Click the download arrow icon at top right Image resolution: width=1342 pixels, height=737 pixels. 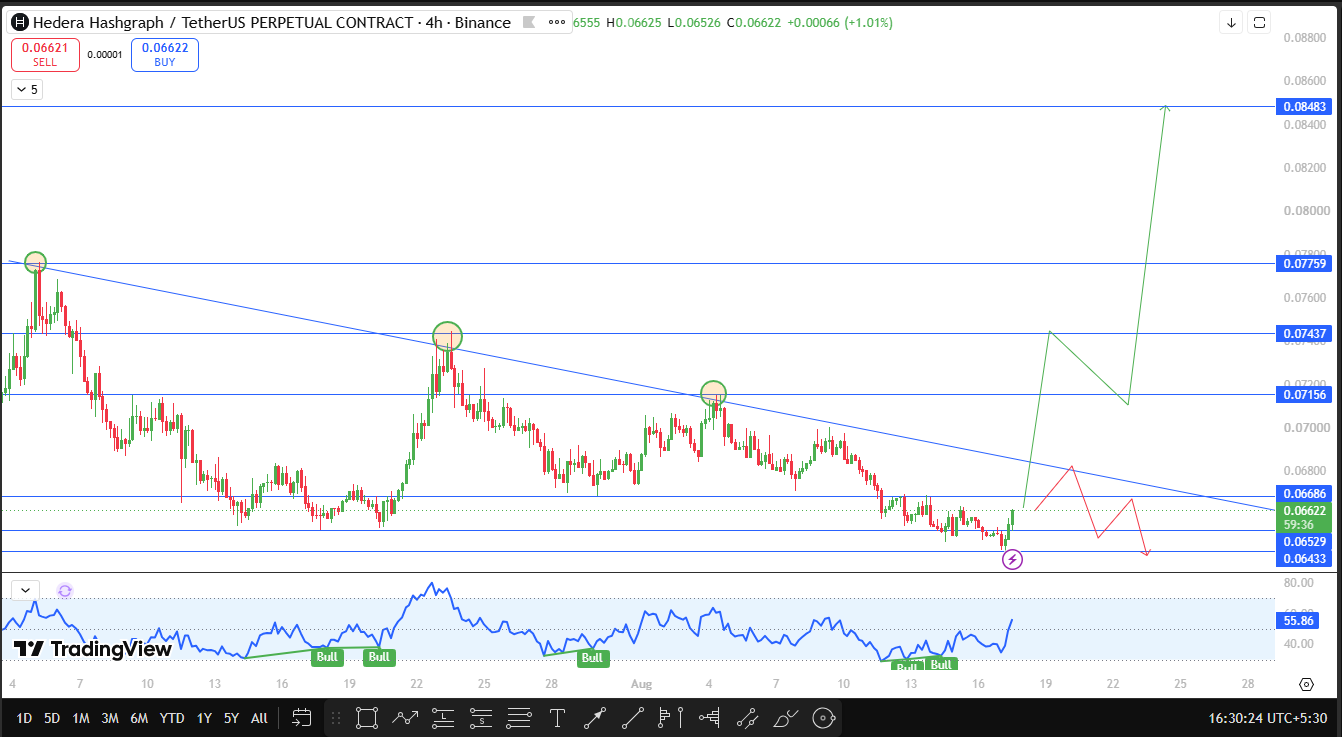pos(1231,22)
